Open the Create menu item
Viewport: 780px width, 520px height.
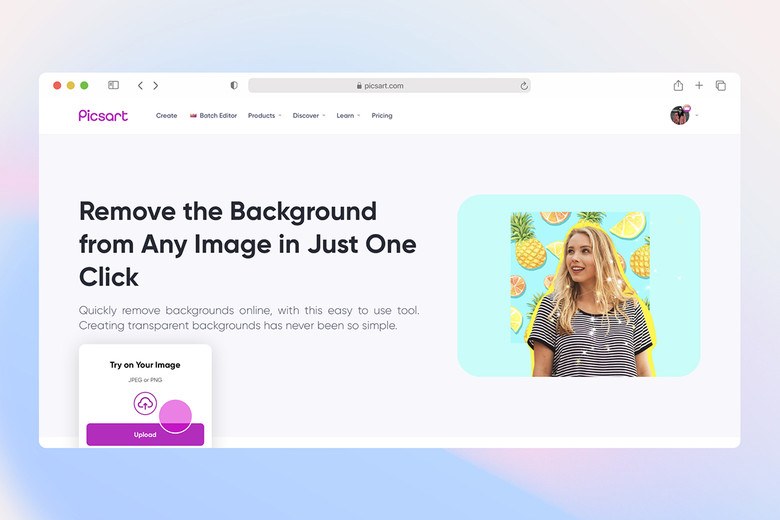click(x=166, y=116)
